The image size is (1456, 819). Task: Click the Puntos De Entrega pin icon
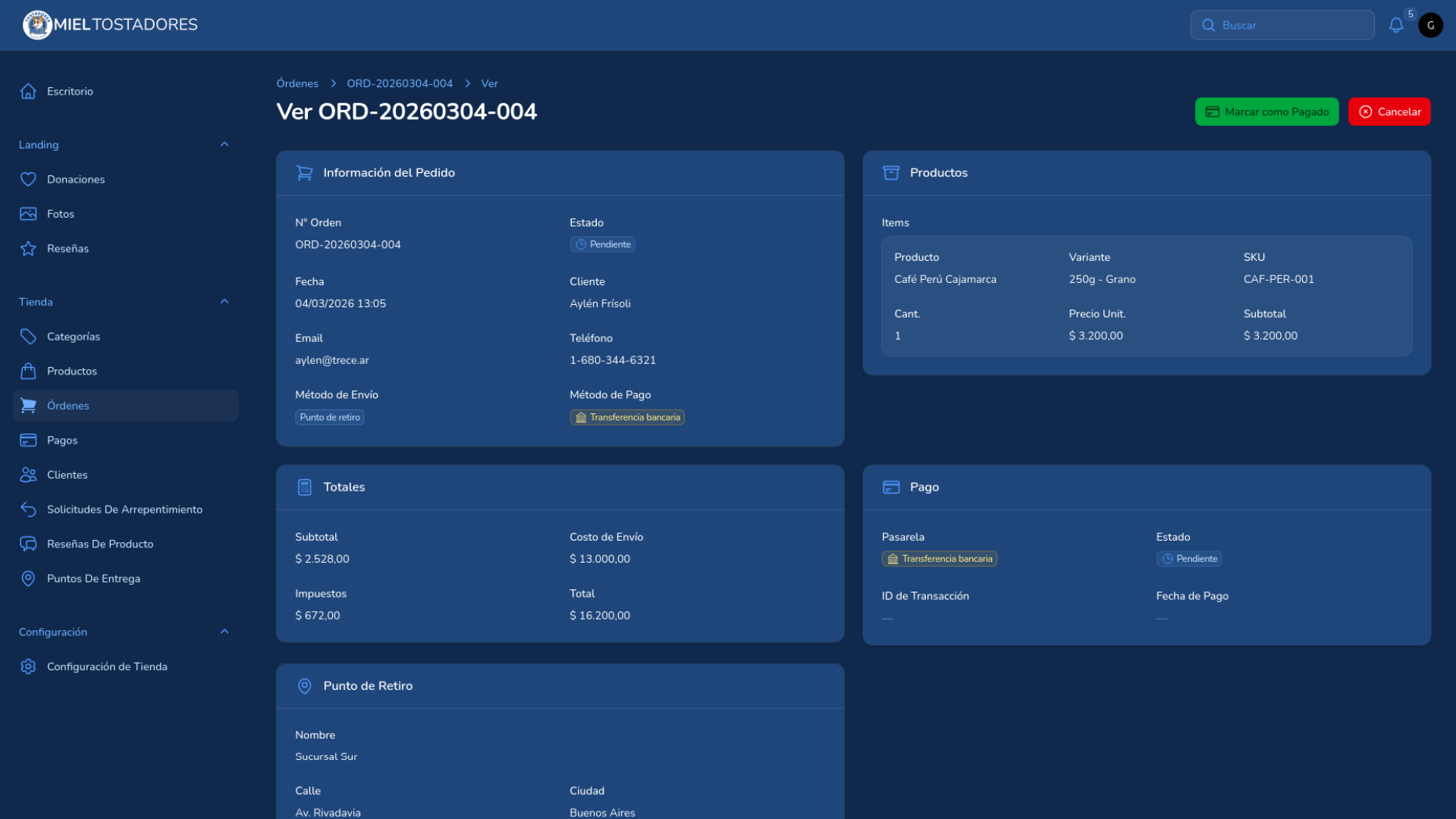[x=28, y=579]
